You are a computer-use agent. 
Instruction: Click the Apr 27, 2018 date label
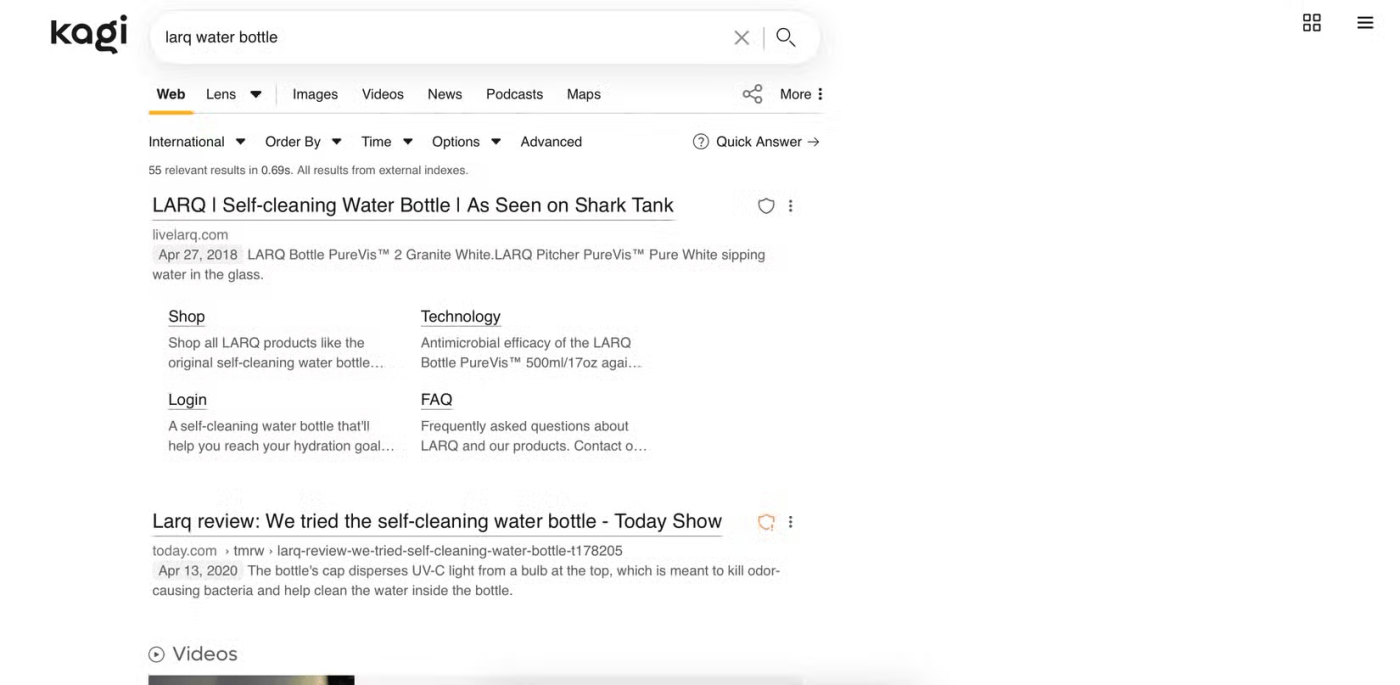pyautogui.click(x=198, y=255)
